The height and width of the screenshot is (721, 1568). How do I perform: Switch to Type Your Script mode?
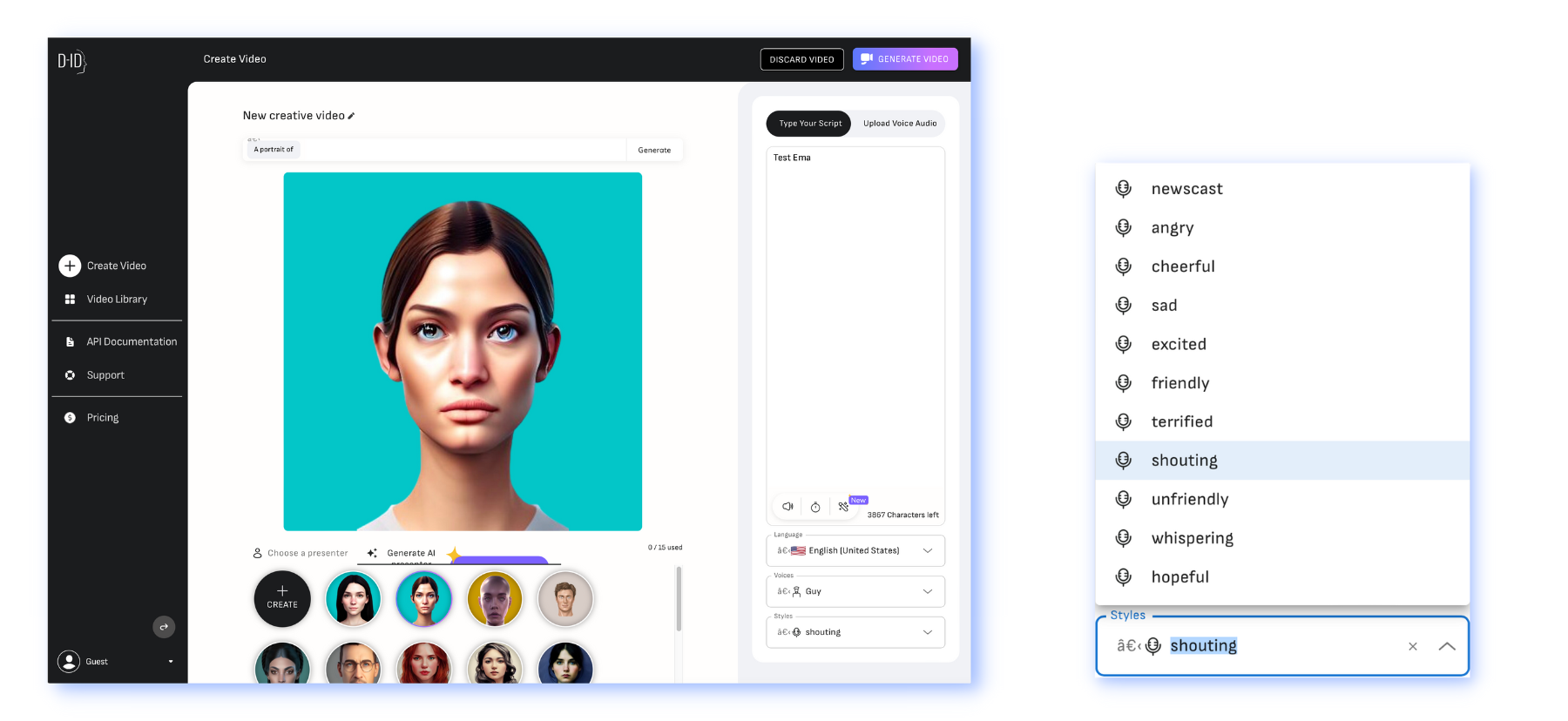(809, 124)
